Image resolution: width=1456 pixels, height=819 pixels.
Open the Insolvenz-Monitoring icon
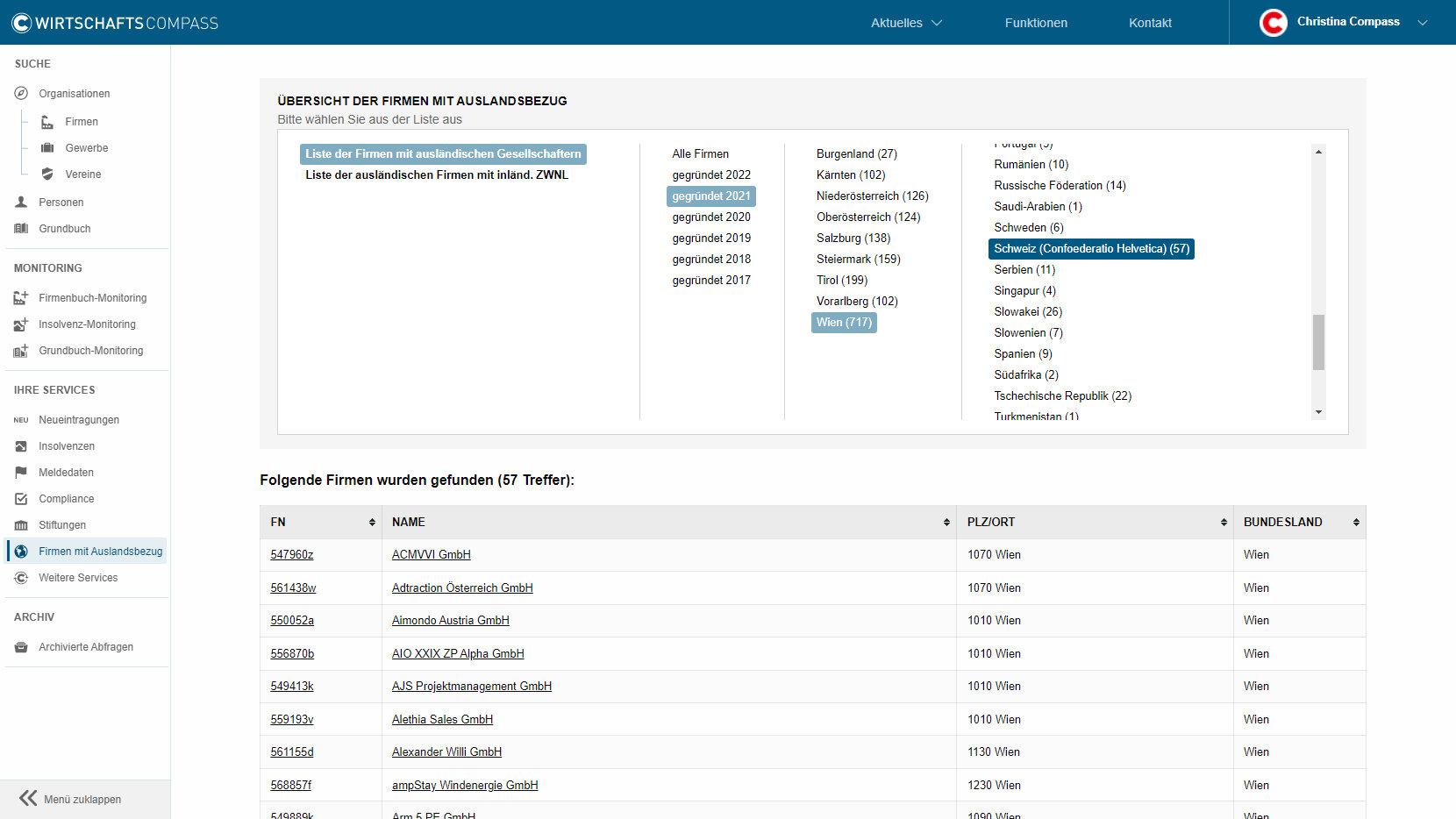(21, 324)
